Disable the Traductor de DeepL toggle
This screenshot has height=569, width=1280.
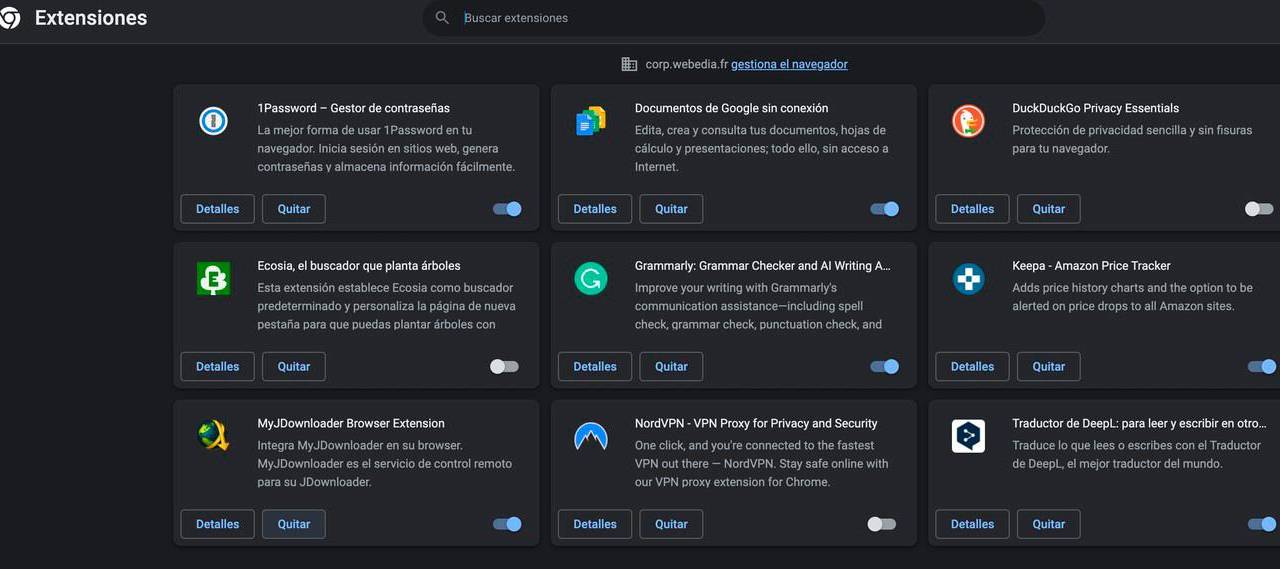1262,524
